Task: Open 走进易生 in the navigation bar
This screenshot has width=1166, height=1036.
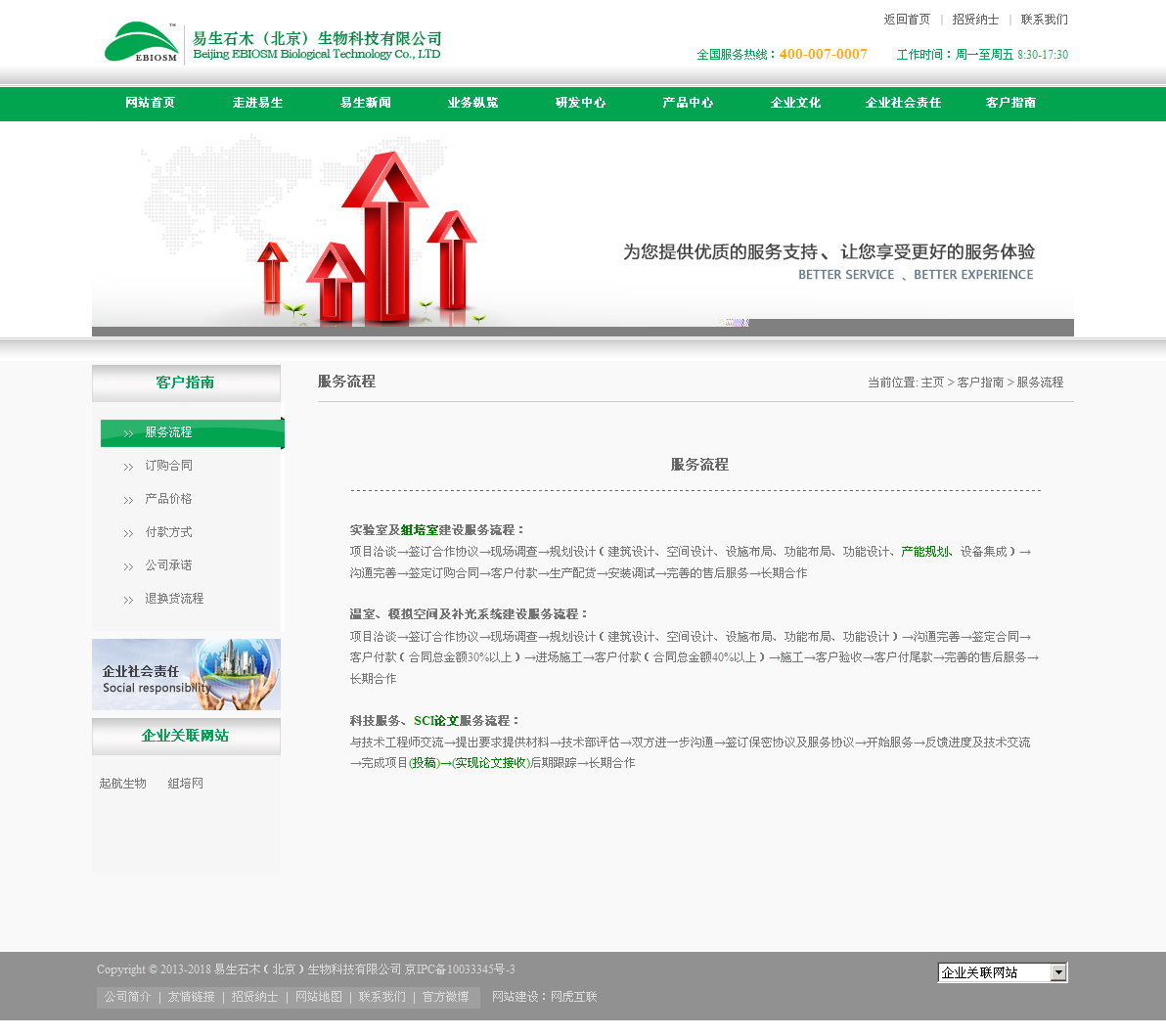Action: (x=258, y=103)
